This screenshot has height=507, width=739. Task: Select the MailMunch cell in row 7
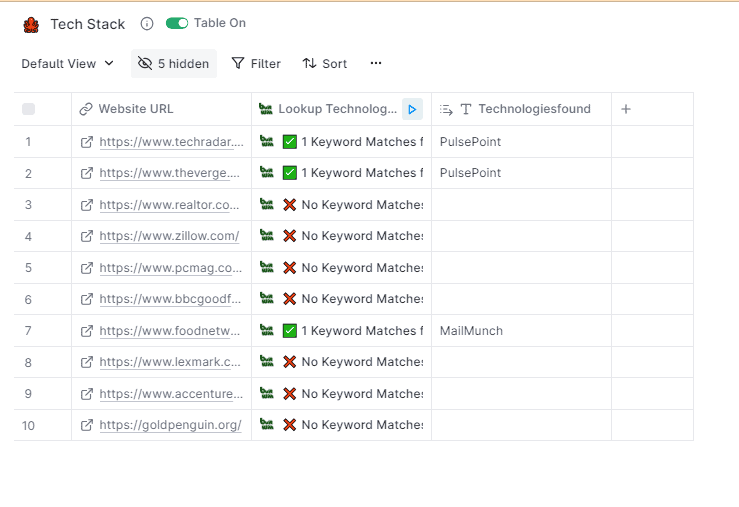pyautogui.click(x=521, y=331)
